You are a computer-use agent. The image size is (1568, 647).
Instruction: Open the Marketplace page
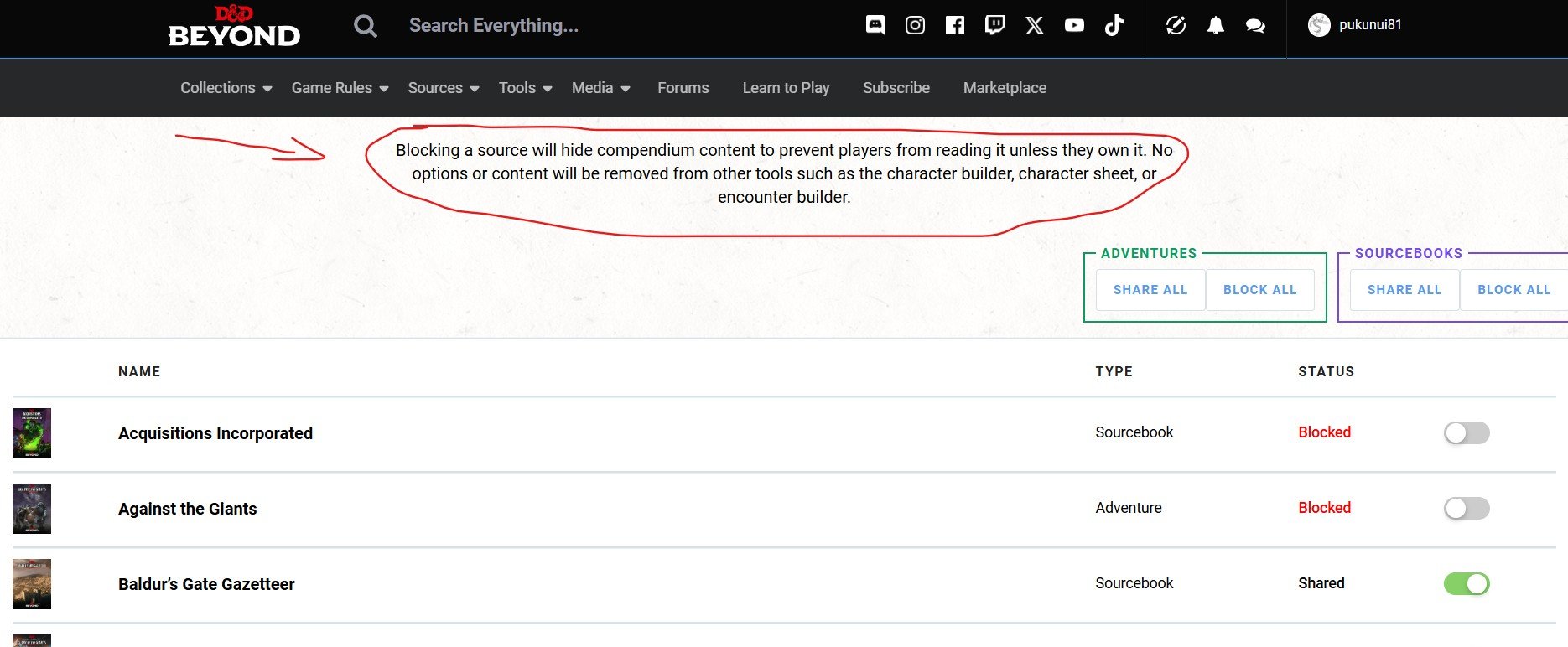[1005, 88]
